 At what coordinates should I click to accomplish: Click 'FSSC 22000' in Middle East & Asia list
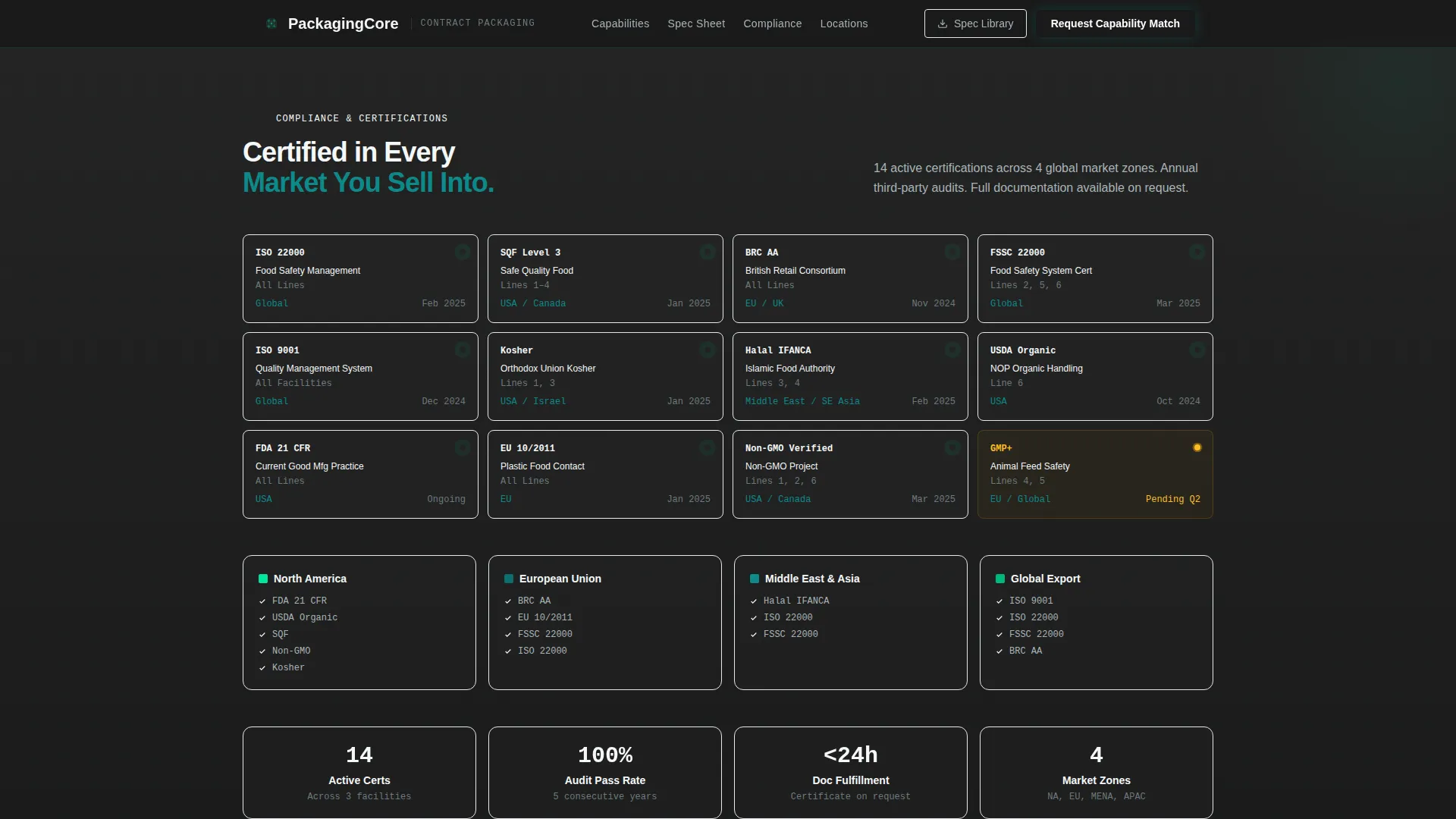[x=791, y=635]
